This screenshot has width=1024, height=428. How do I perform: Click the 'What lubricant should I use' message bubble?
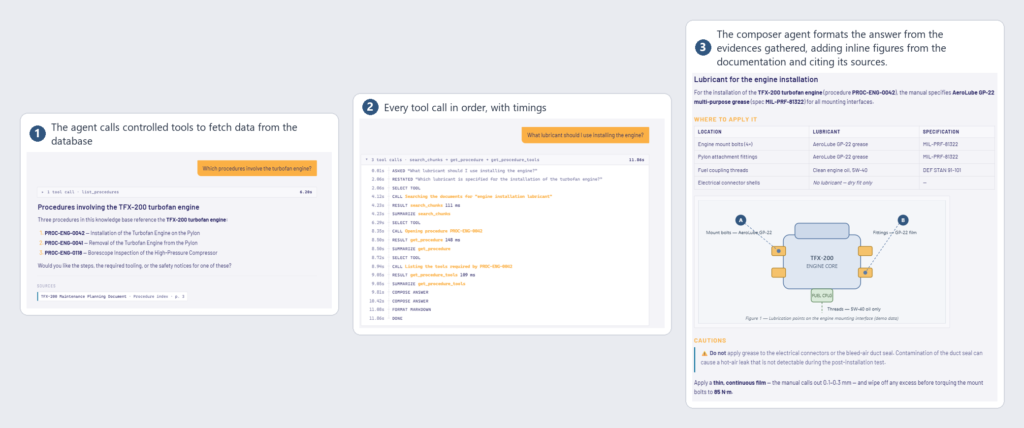click(x=584, y=135)
